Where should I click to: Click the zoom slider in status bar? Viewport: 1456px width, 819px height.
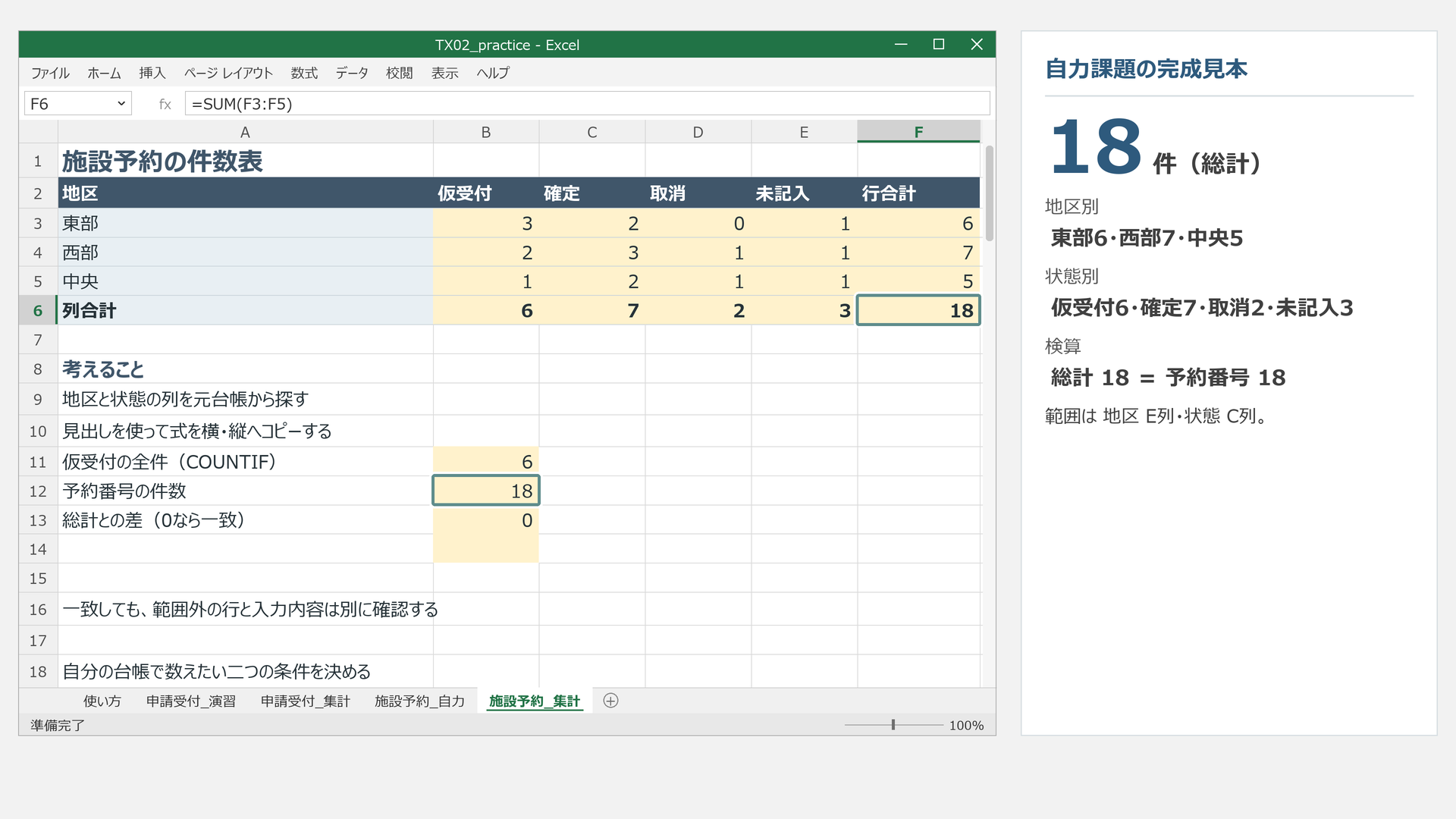(893, 725)
